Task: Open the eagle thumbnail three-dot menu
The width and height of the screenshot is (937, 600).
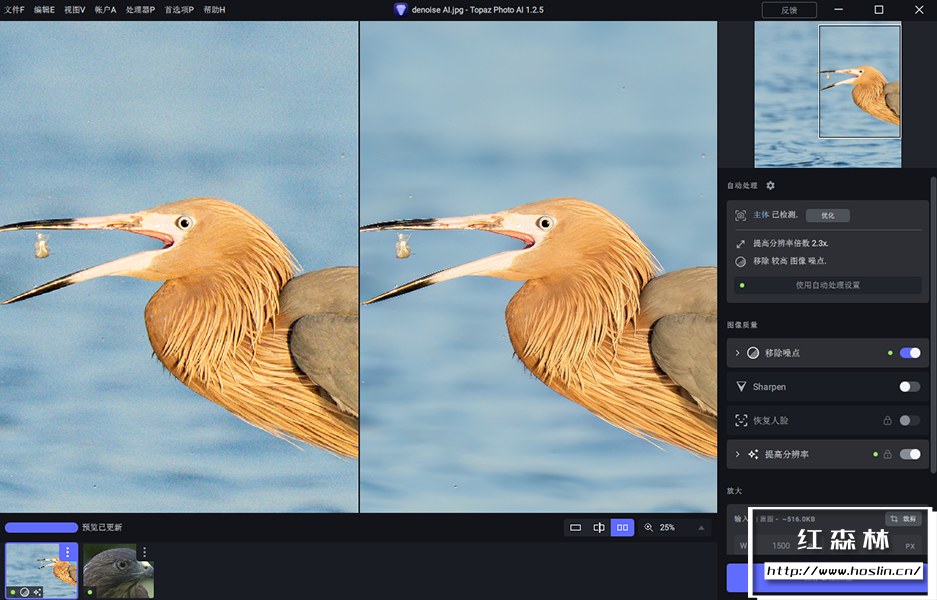Action: 144,552
